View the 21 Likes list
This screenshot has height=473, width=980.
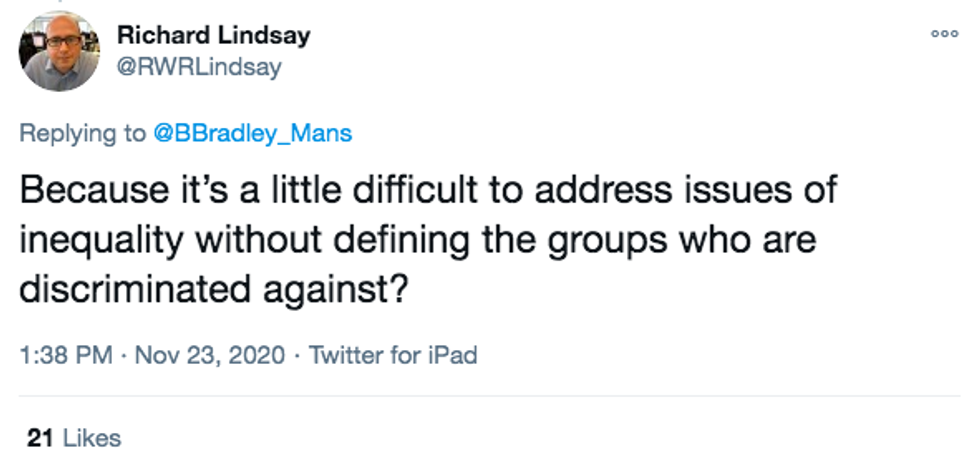[x=74, y=438]
